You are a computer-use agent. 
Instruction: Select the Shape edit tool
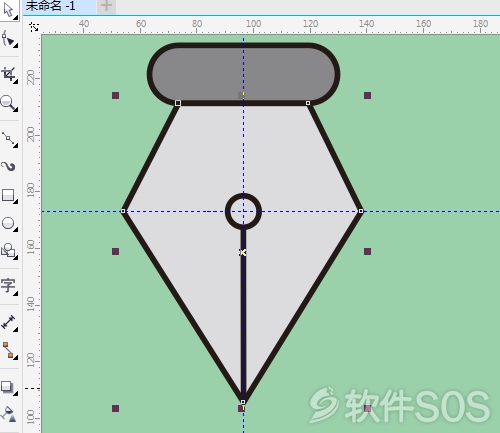(x=9, y=39)
